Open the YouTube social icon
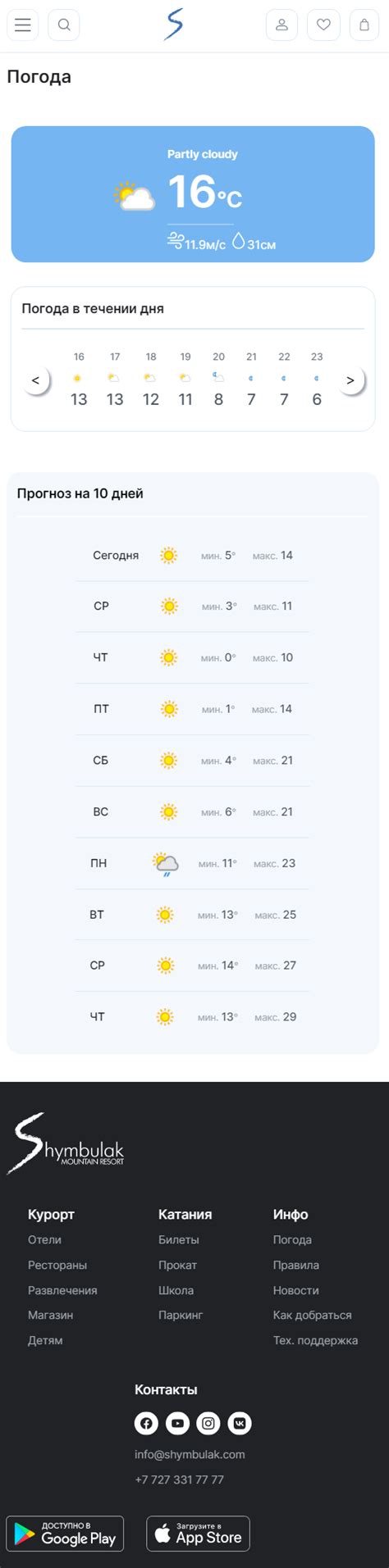Viewport: 389px width, 1568px height. 177,1423
